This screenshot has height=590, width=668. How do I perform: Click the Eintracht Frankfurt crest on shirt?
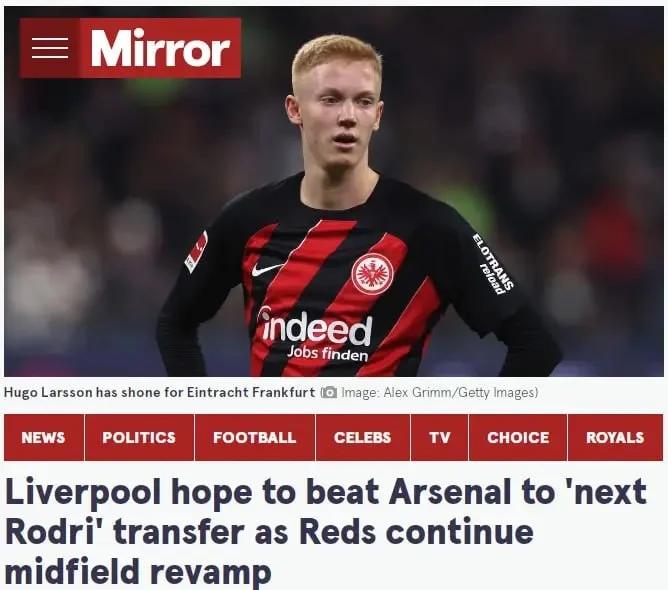point(372,274)
